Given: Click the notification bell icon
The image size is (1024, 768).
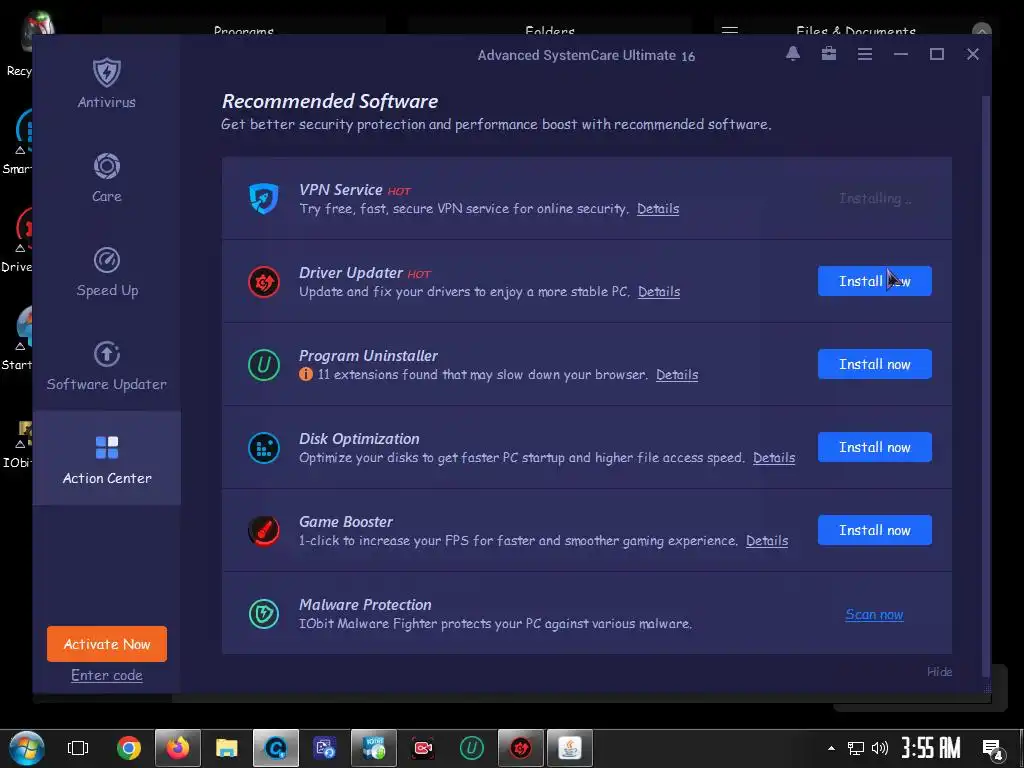Looking at the screenshot, I should tap(792, 54).
